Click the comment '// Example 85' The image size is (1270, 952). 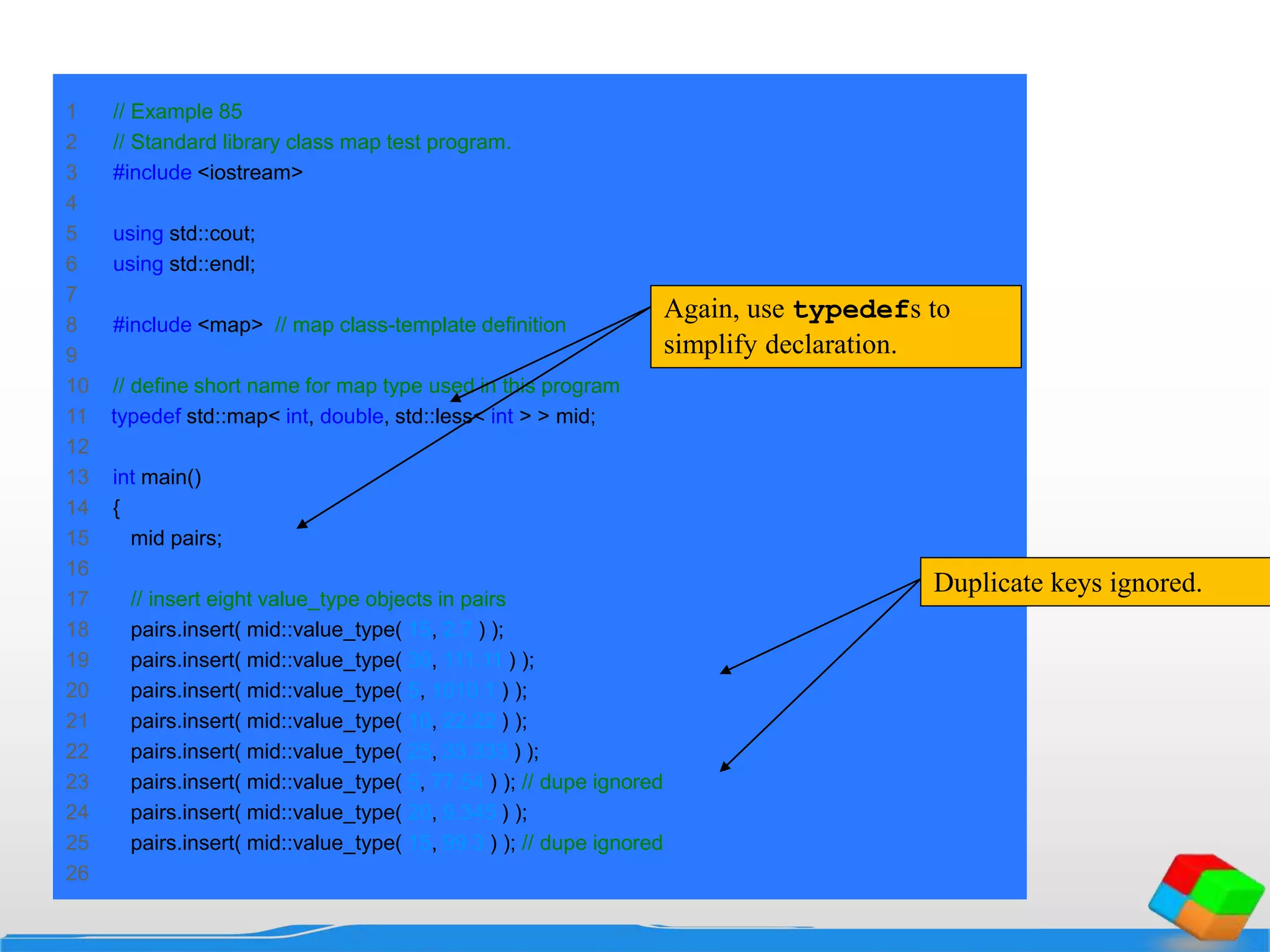tap(177, 112)
